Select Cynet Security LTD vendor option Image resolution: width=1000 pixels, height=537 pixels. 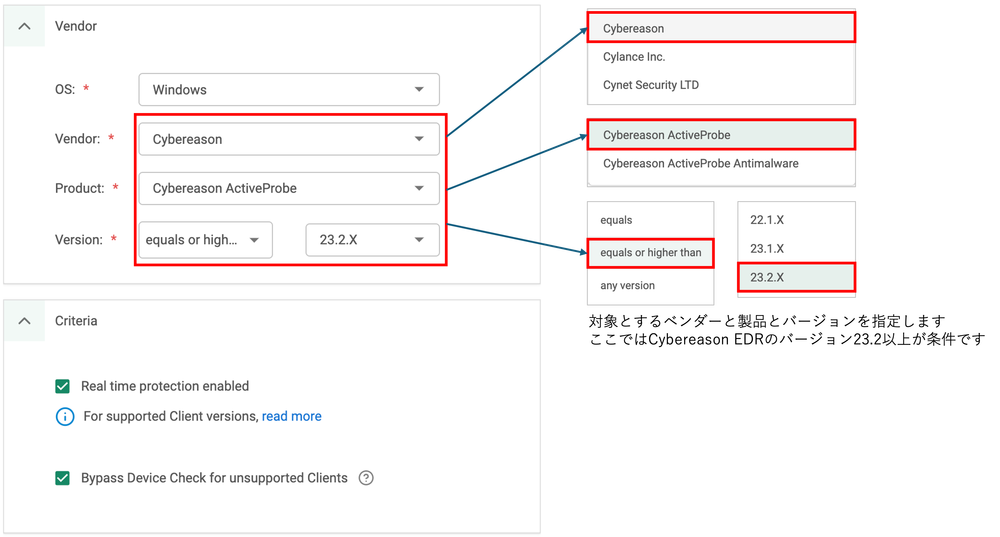721,85
